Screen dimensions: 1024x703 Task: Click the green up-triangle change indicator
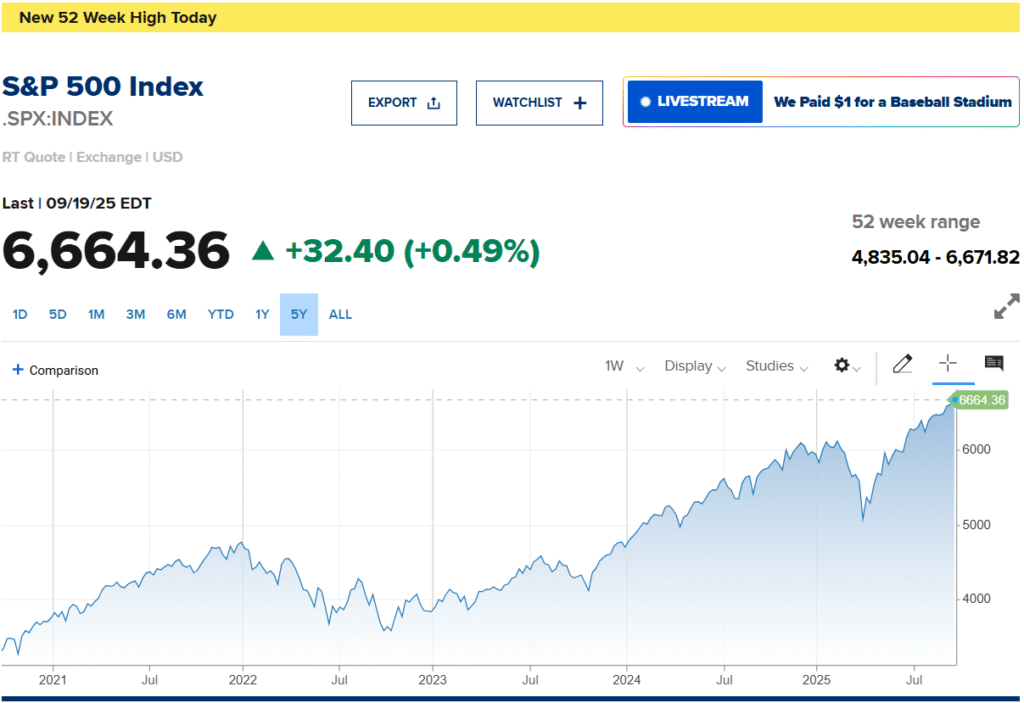(x=262, y=251)
